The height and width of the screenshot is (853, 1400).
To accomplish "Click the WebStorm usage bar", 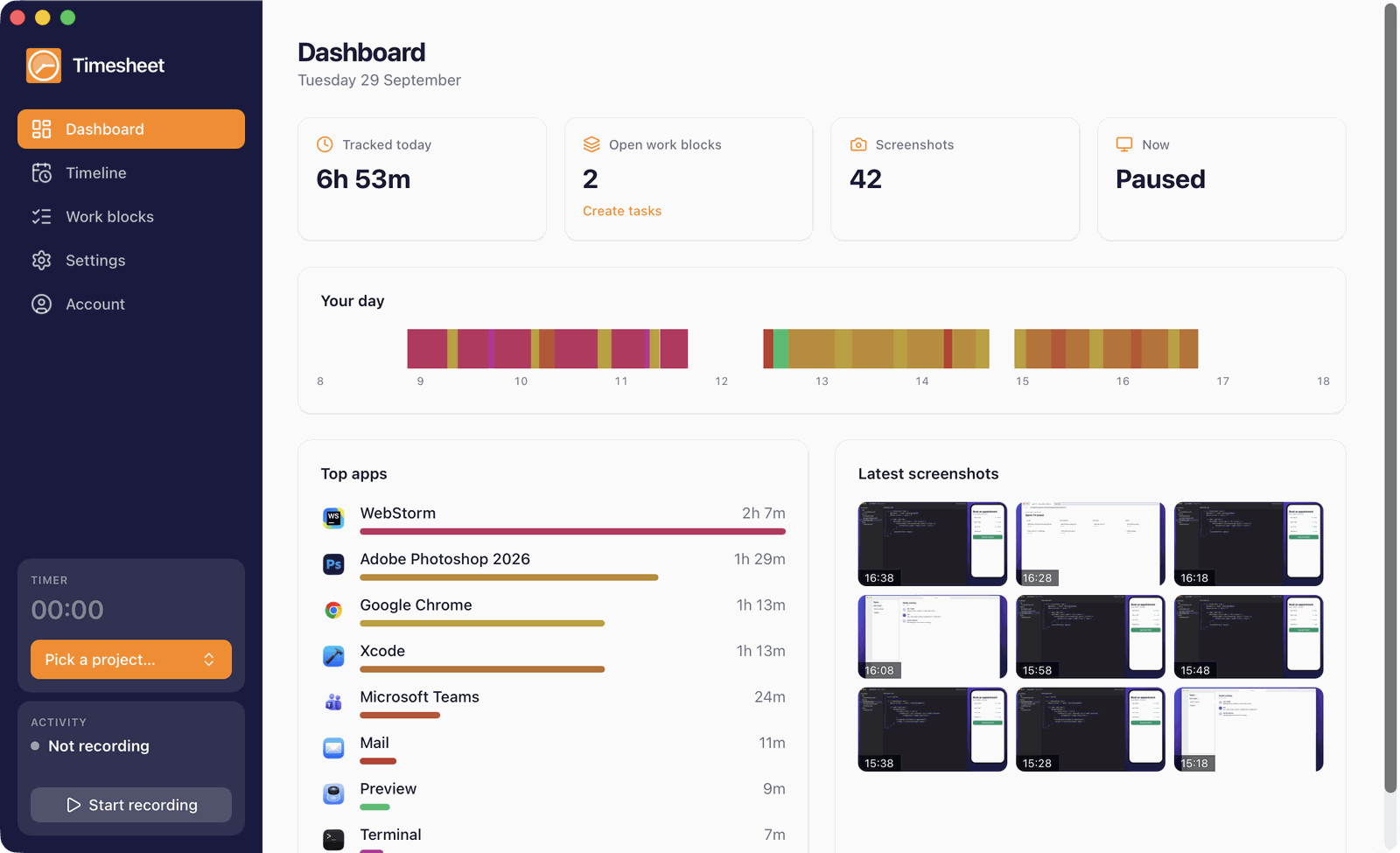I will click(573, 531).
